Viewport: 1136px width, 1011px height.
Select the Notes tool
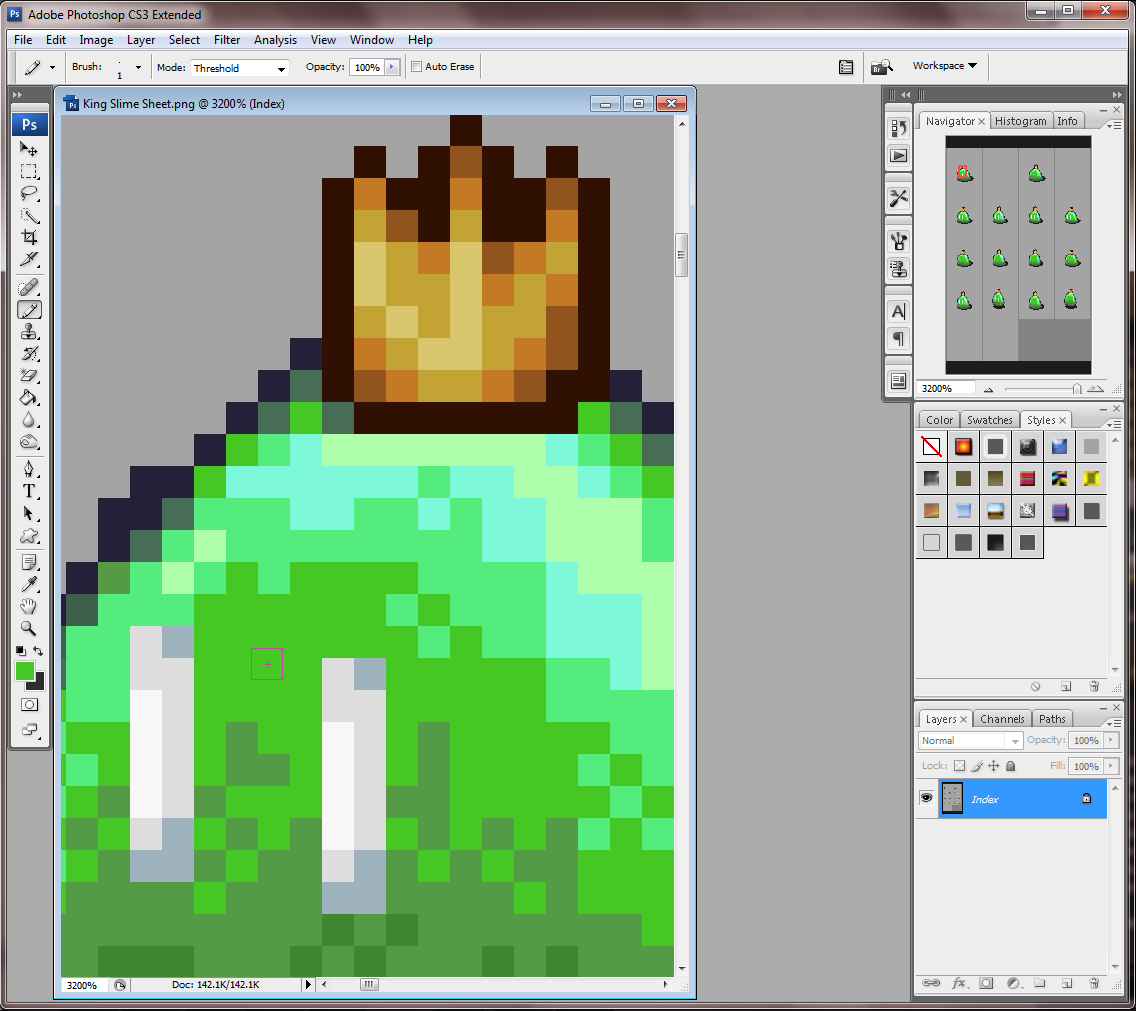[x=29, y=562]
